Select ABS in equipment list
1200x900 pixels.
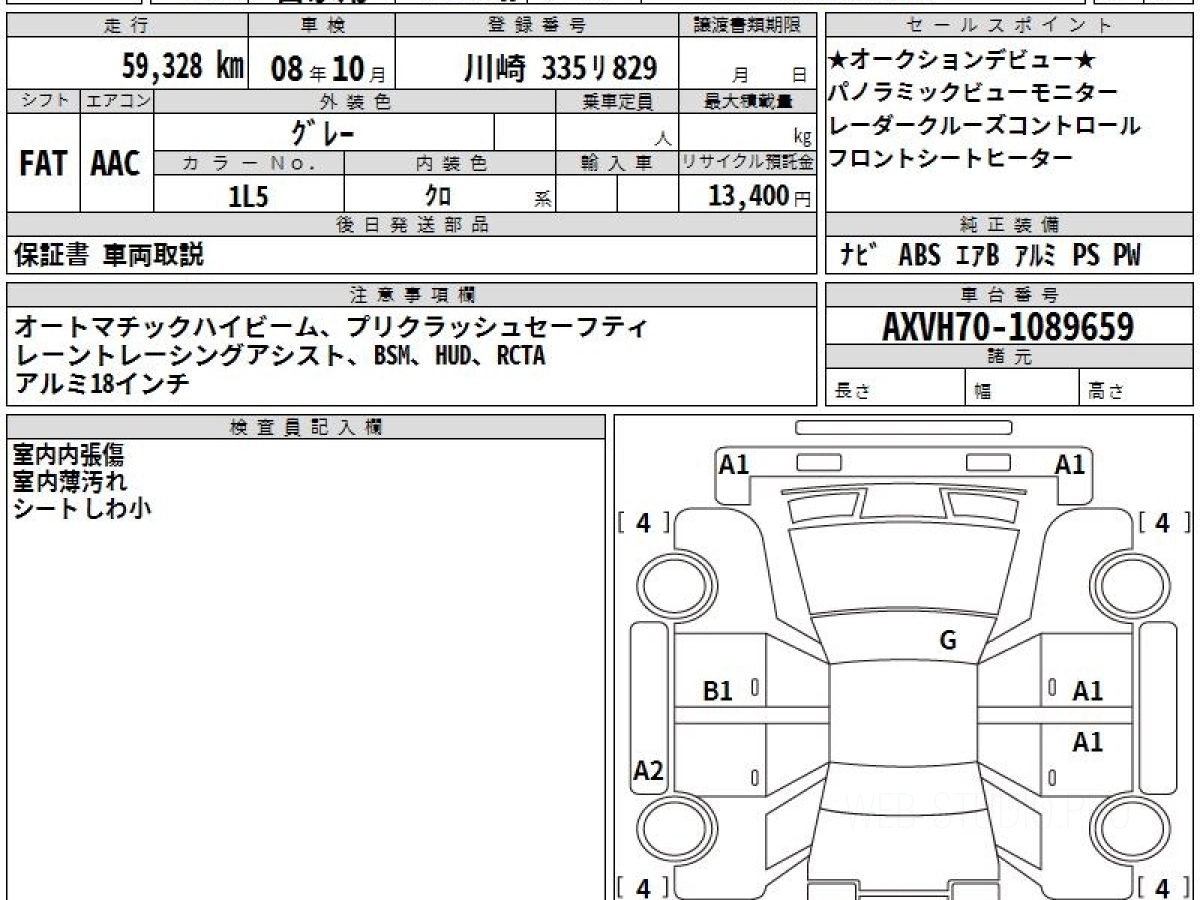coord(920,255)
